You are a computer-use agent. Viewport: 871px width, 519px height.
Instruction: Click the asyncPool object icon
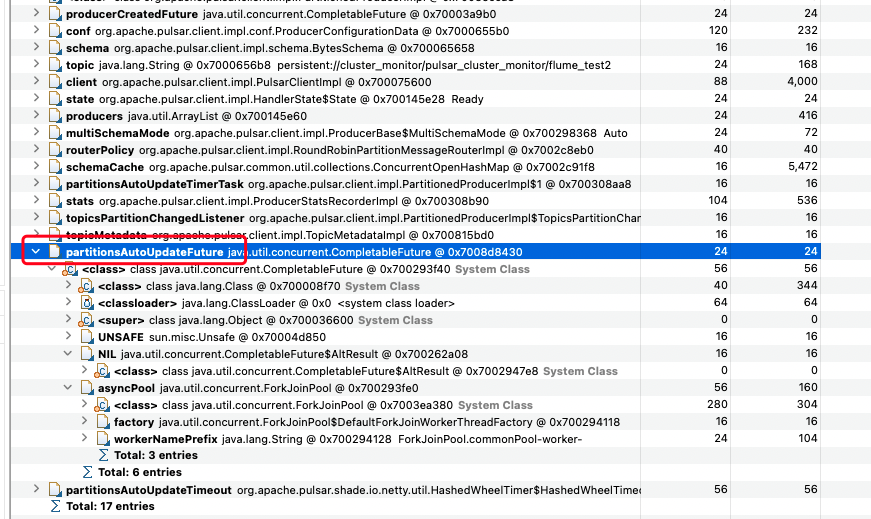[x=87, y=388]
